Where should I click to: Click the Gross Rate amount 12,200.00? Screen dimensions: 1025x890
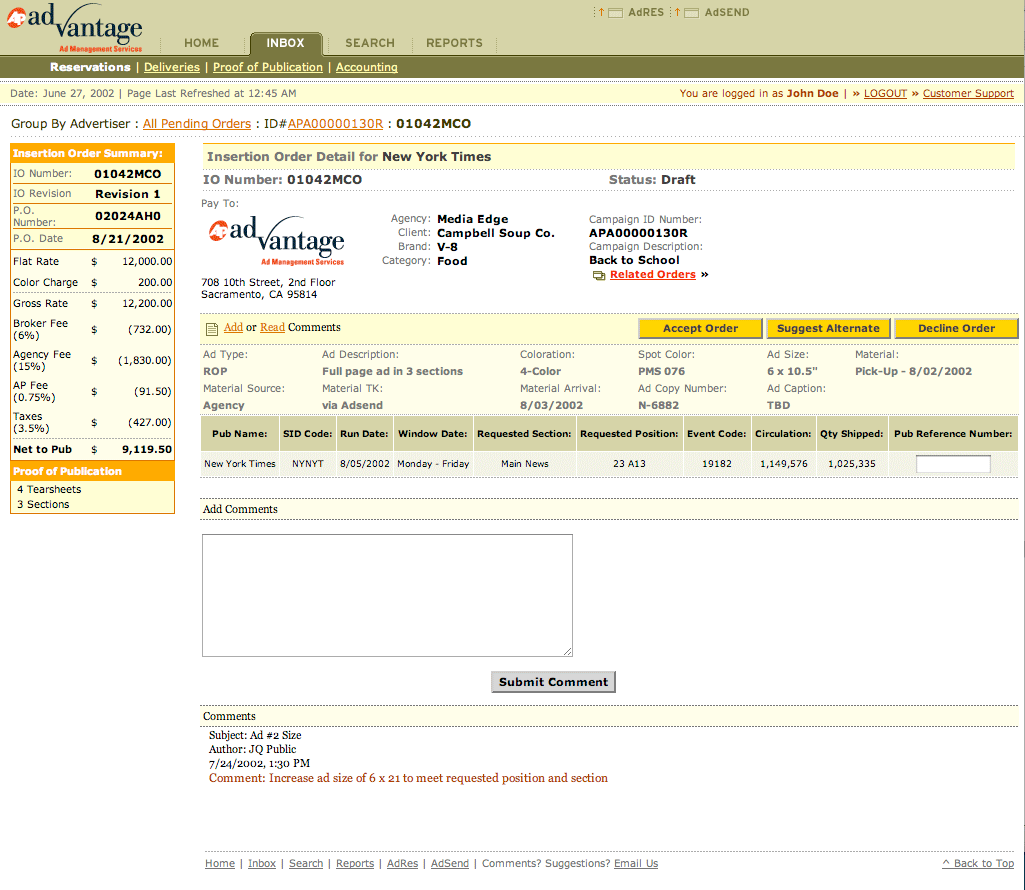tap(147, 303)
